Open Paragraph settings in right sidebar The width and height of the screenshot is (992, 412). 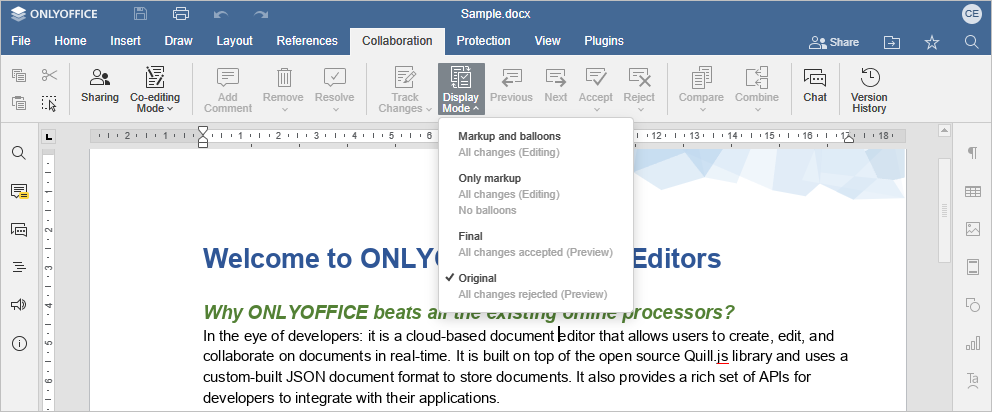point(973,153)
